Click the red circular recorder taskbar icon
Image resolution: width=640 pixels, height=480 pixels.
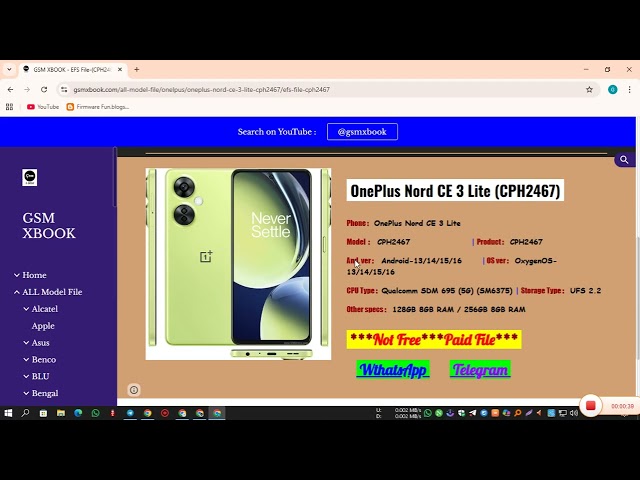165,413
